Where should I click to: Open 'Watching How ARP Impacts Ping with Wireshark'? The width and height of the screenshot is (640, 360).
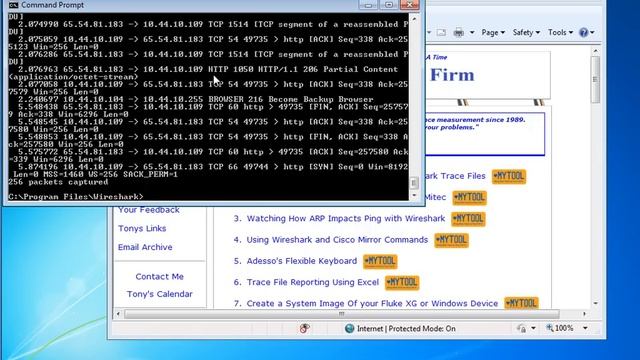pyautogui.click(x=346, y=218)
